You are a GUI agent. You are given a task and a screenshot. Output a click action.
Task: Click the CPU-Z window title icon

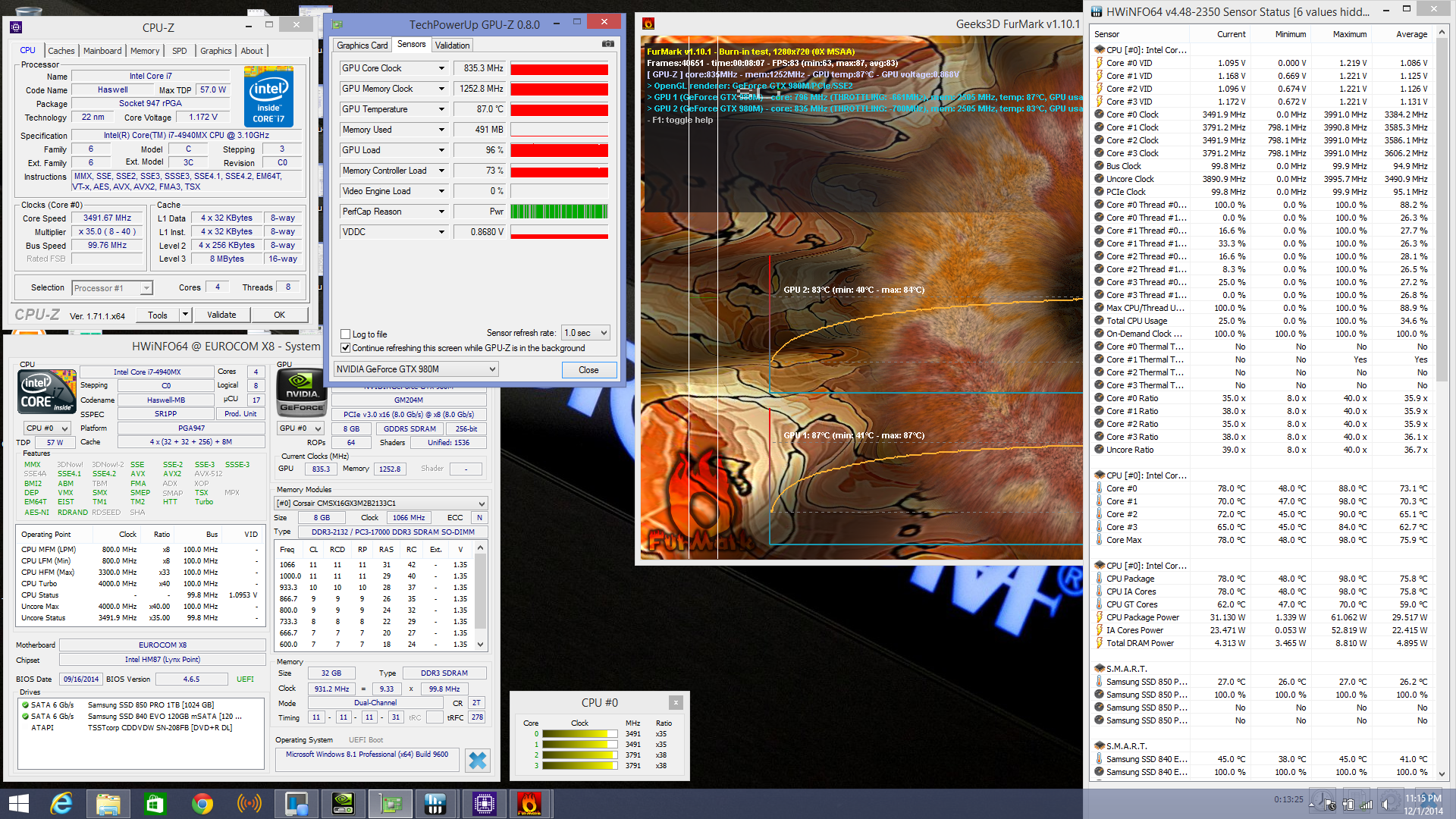coord(16,27)
